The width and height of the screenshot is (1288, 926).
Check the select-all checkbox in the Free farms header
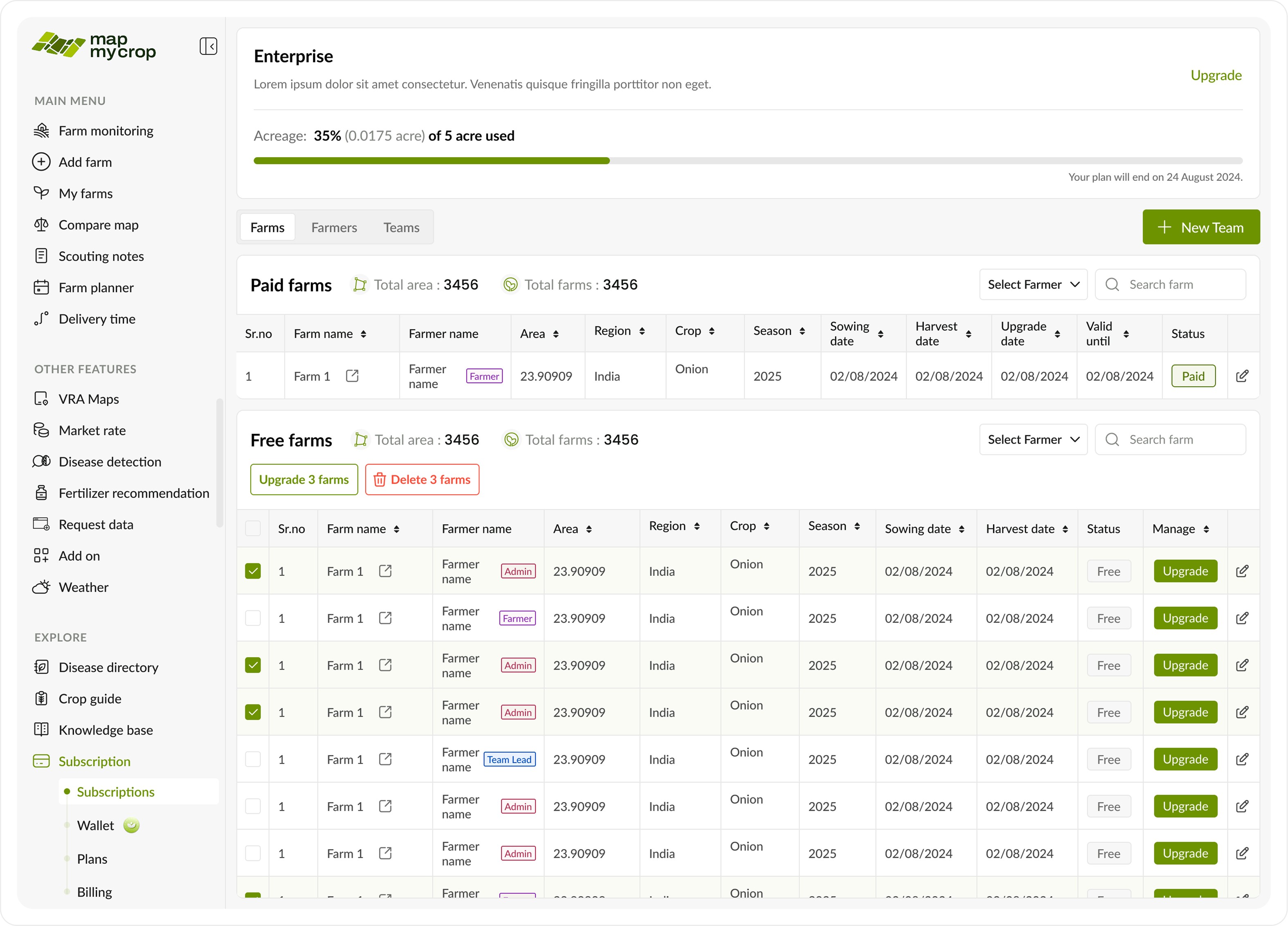pyautogui.click(x=253, y=529)
